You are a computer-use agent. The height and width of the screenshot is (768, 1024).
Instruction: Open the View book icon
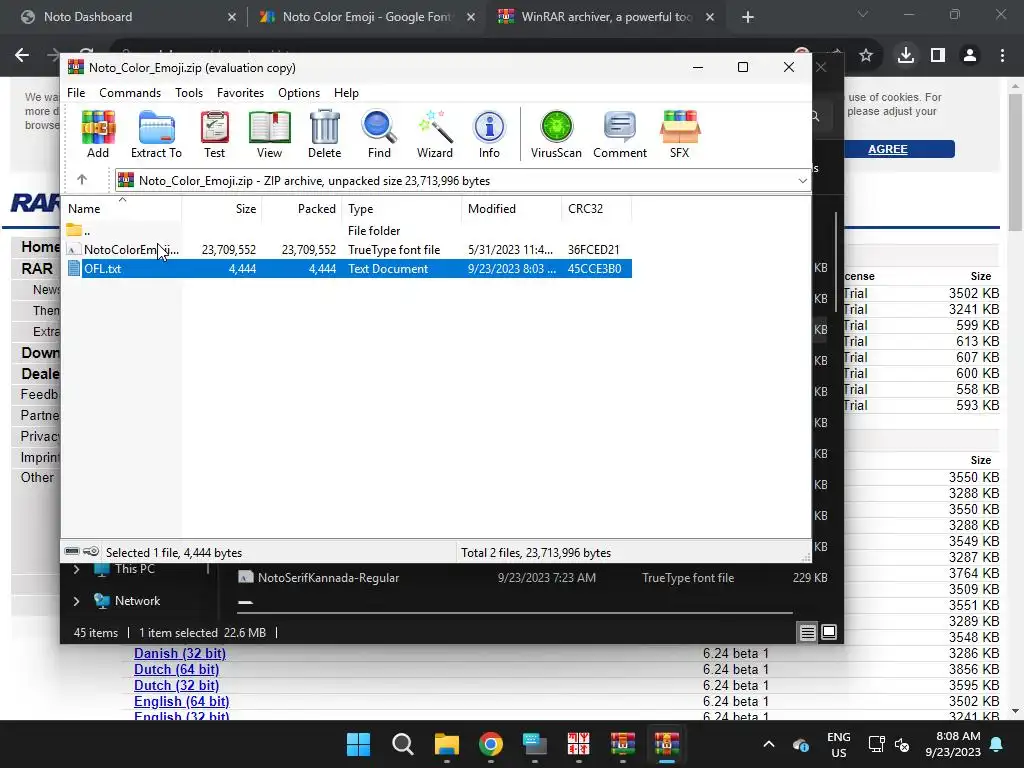click(x=269, y=134)
